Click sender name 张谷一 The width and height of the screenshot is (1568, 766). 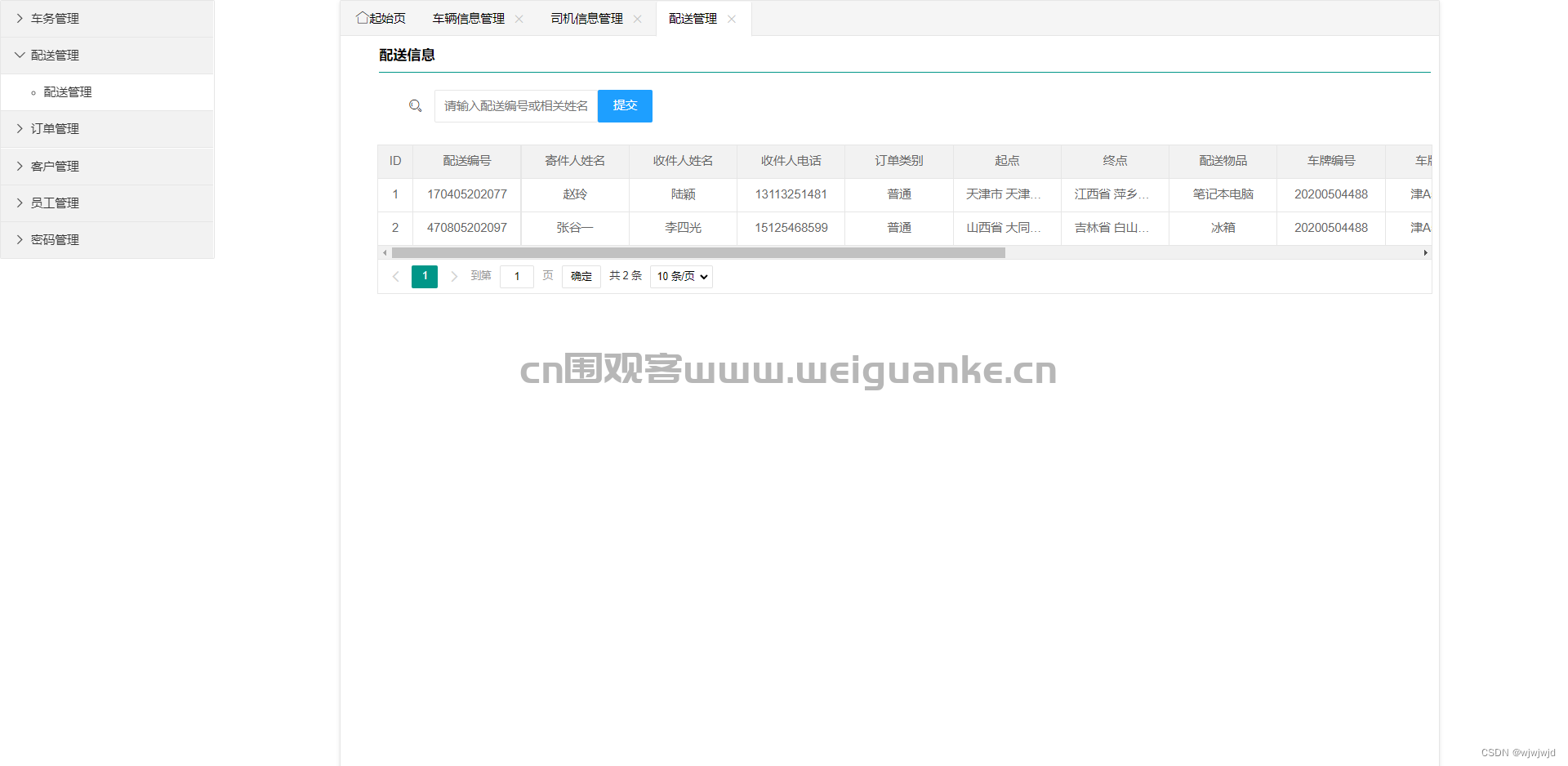click(x=575, y=229)
